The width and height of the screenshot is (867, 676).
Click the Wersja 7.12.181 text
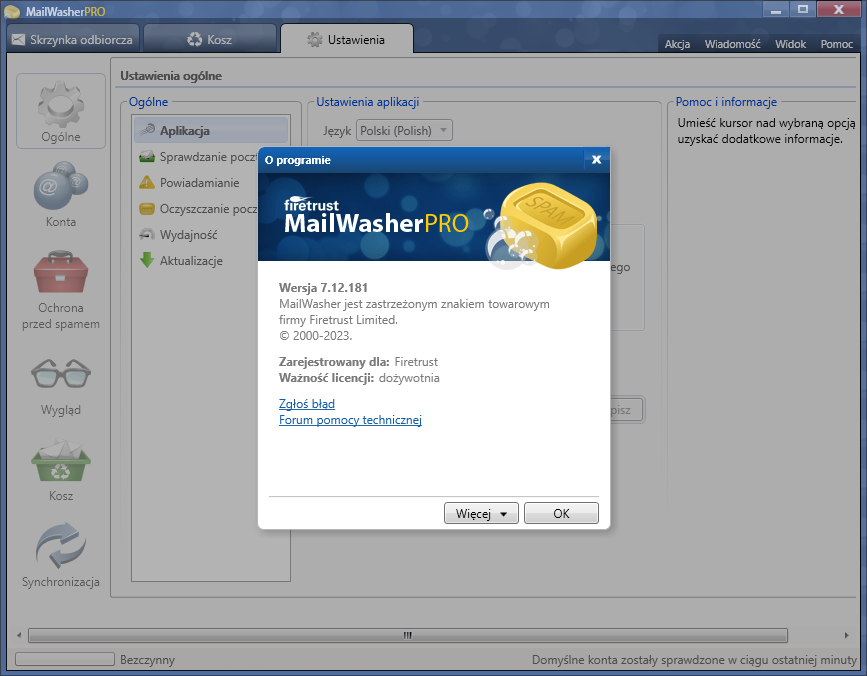323,287
